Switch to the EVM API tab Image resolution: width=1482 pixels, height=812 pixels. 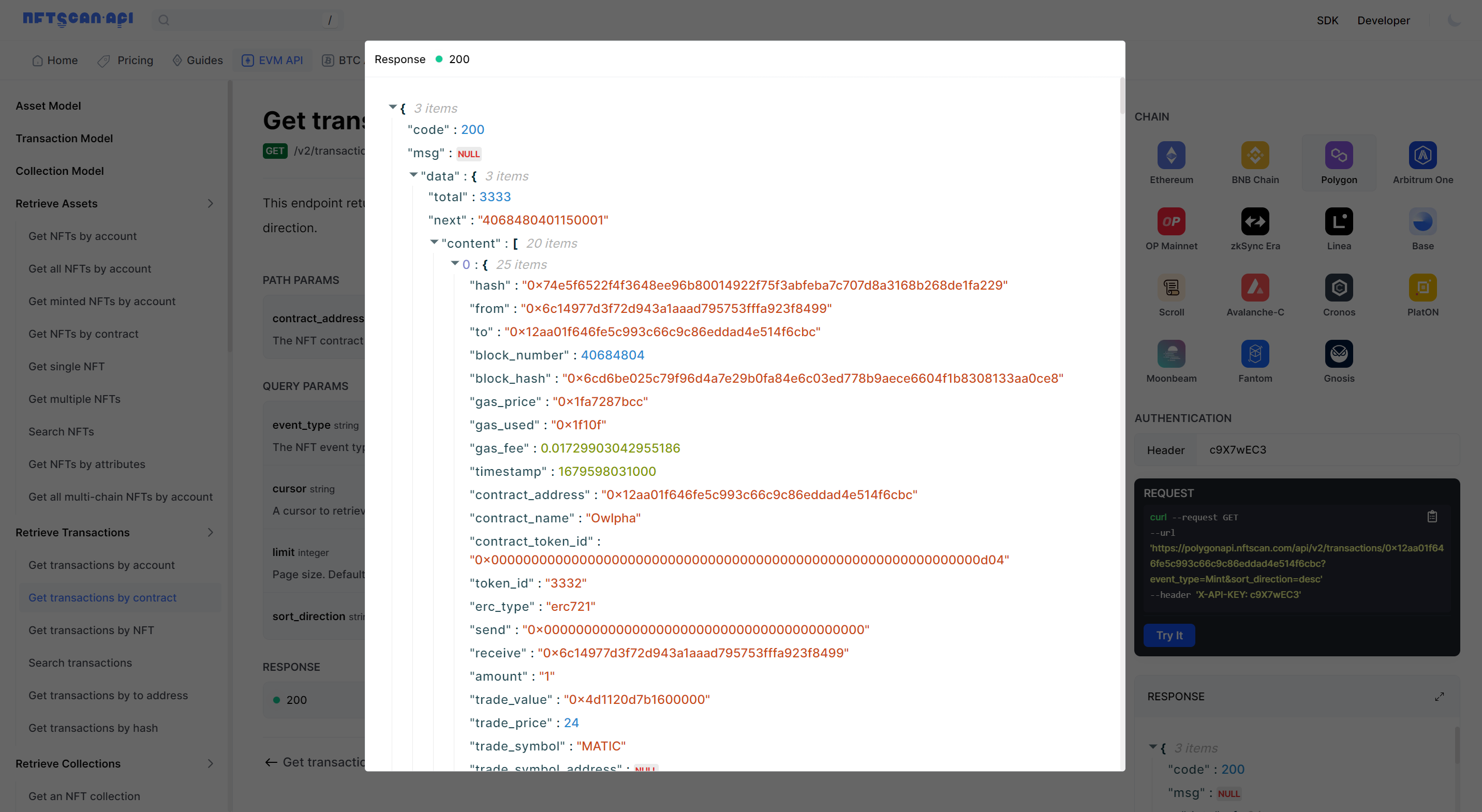click(x=272, y=60)
